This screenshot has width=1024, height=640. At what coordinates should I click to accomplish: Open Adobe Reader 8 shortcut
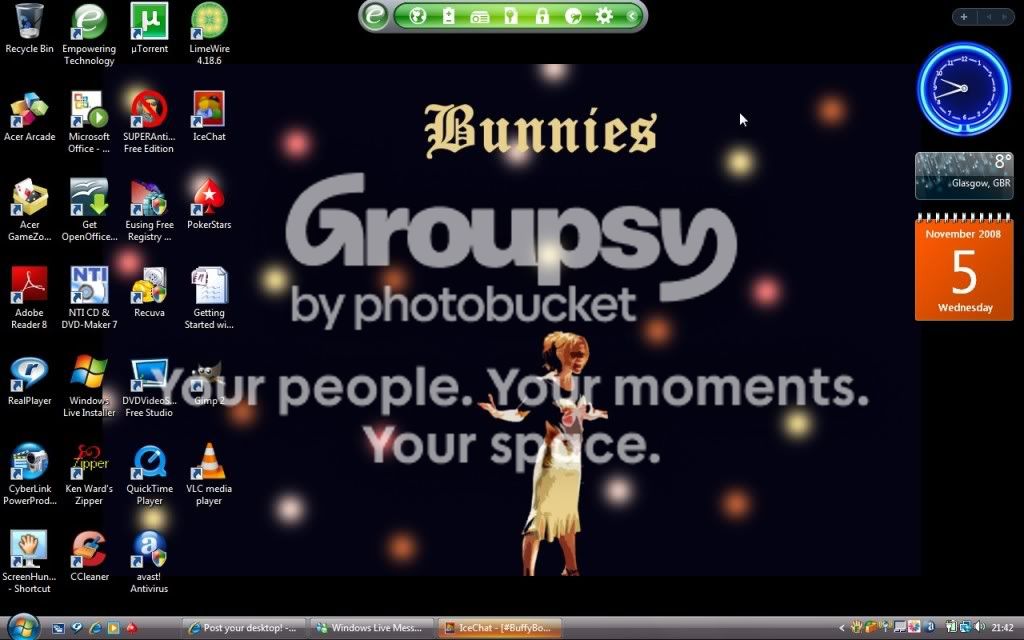tap(29, 298)
